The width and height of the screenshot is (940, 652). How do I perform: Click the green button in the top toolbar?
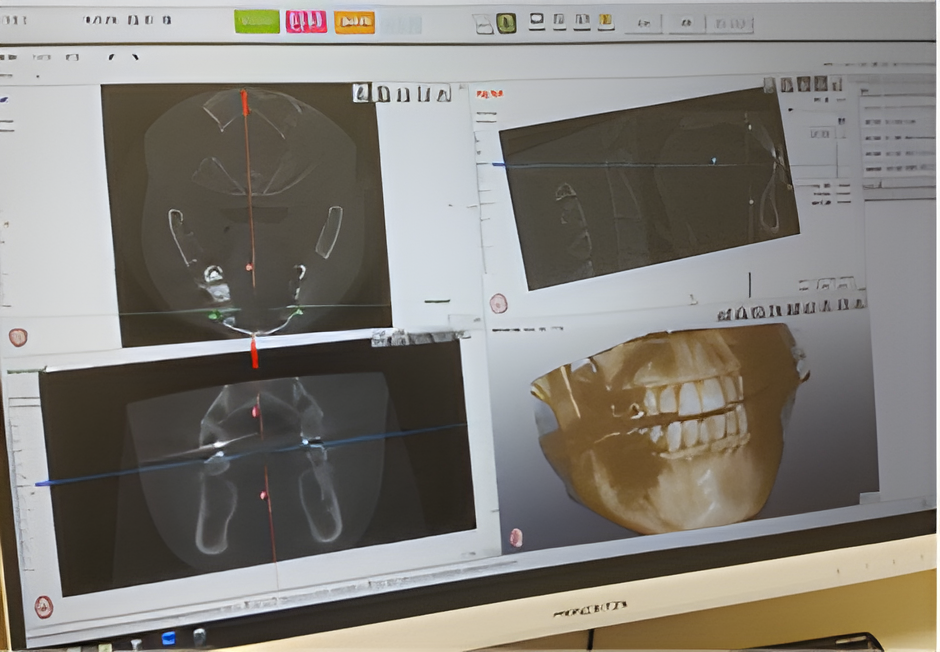[x=257, y=21]
